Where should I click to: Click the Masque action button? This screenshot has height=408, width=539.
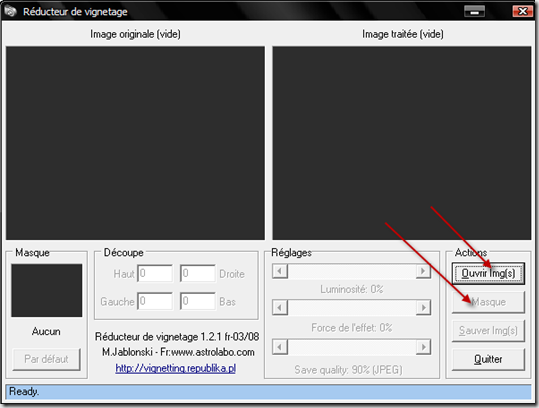tap(488, 302)
